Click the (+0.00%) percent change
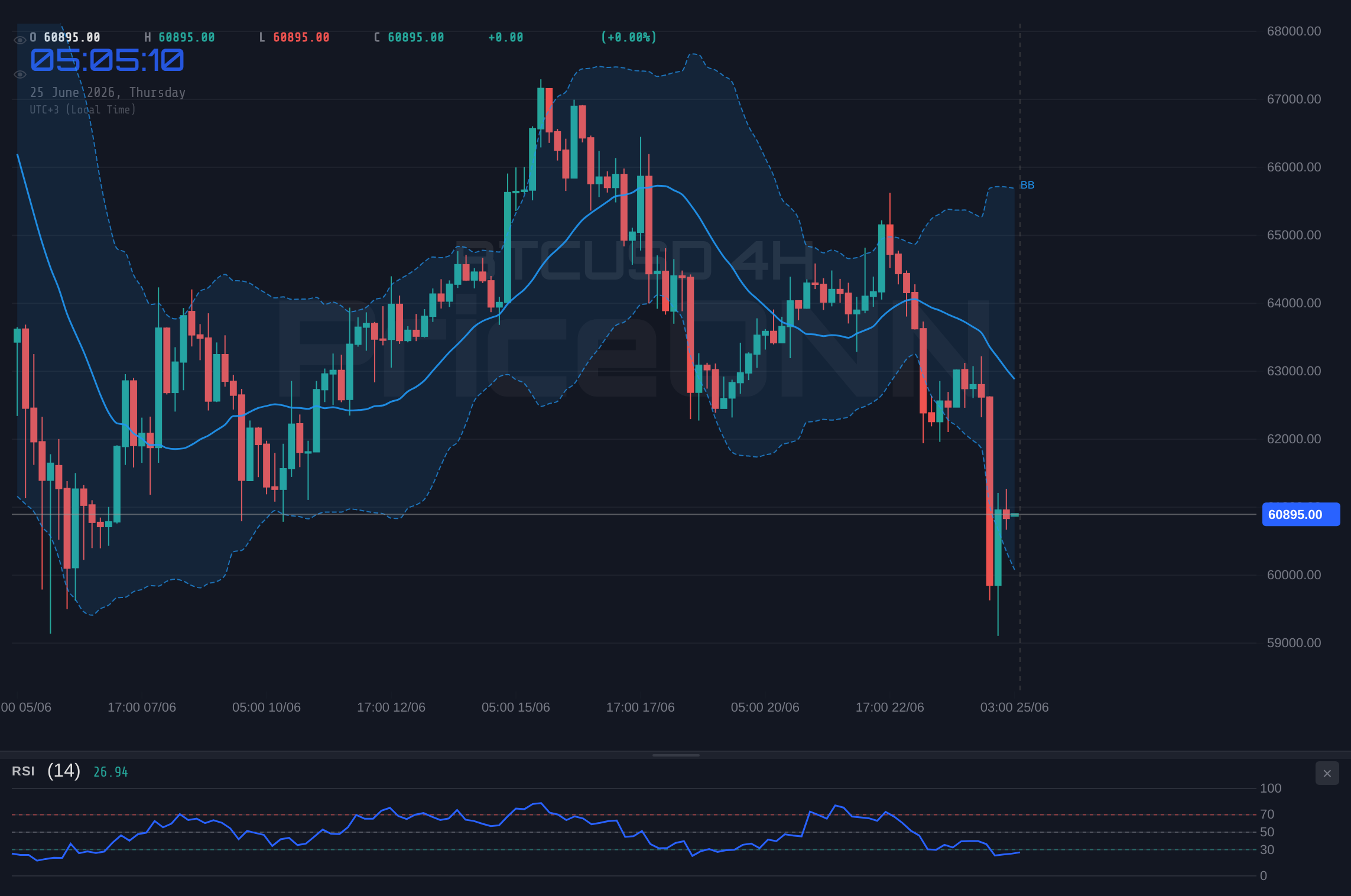1351x896 pixels. [x=629, y=37]
